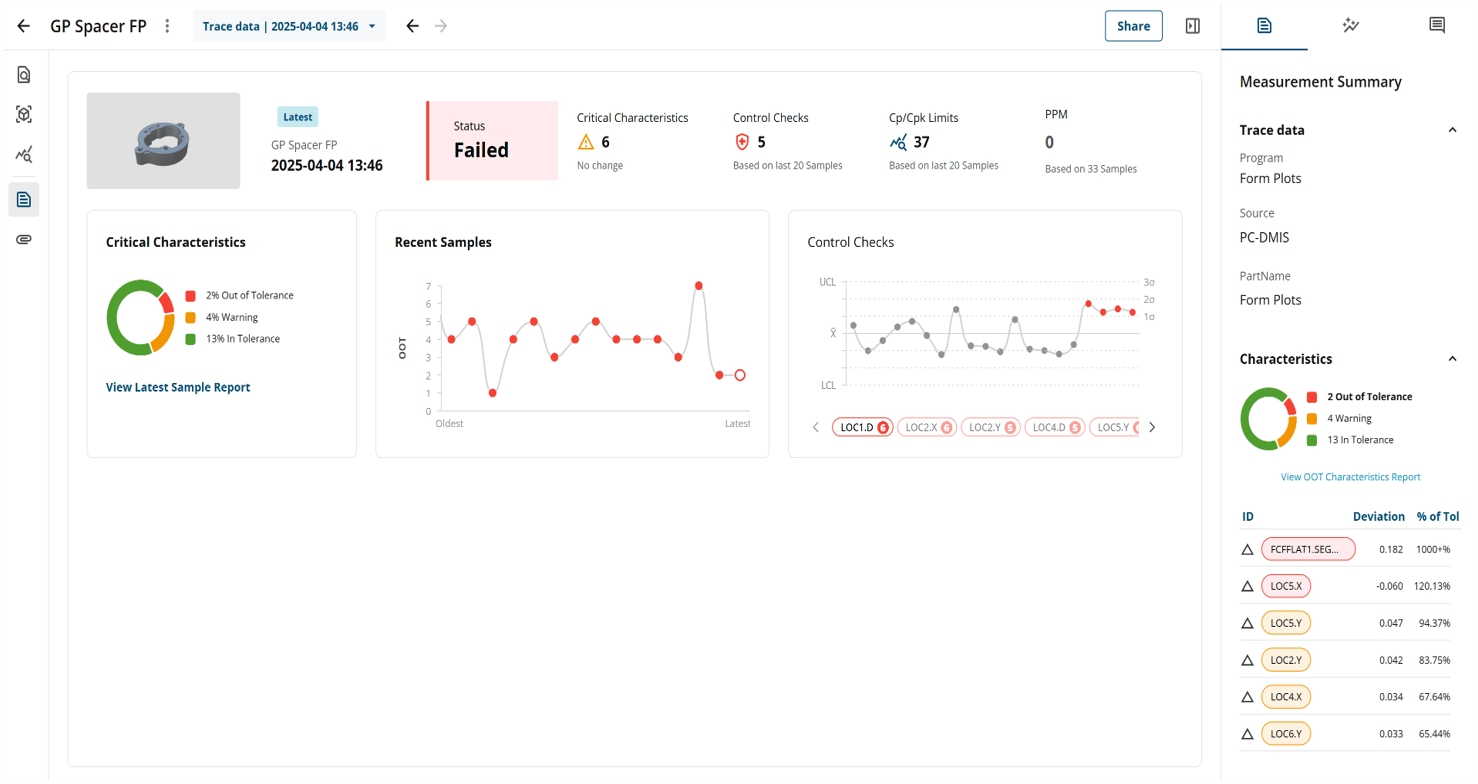Switch to the Measurement Summary document tab
This screenshot has width=1478, height=784.
pyautogui.click(x=1264, y=25)
